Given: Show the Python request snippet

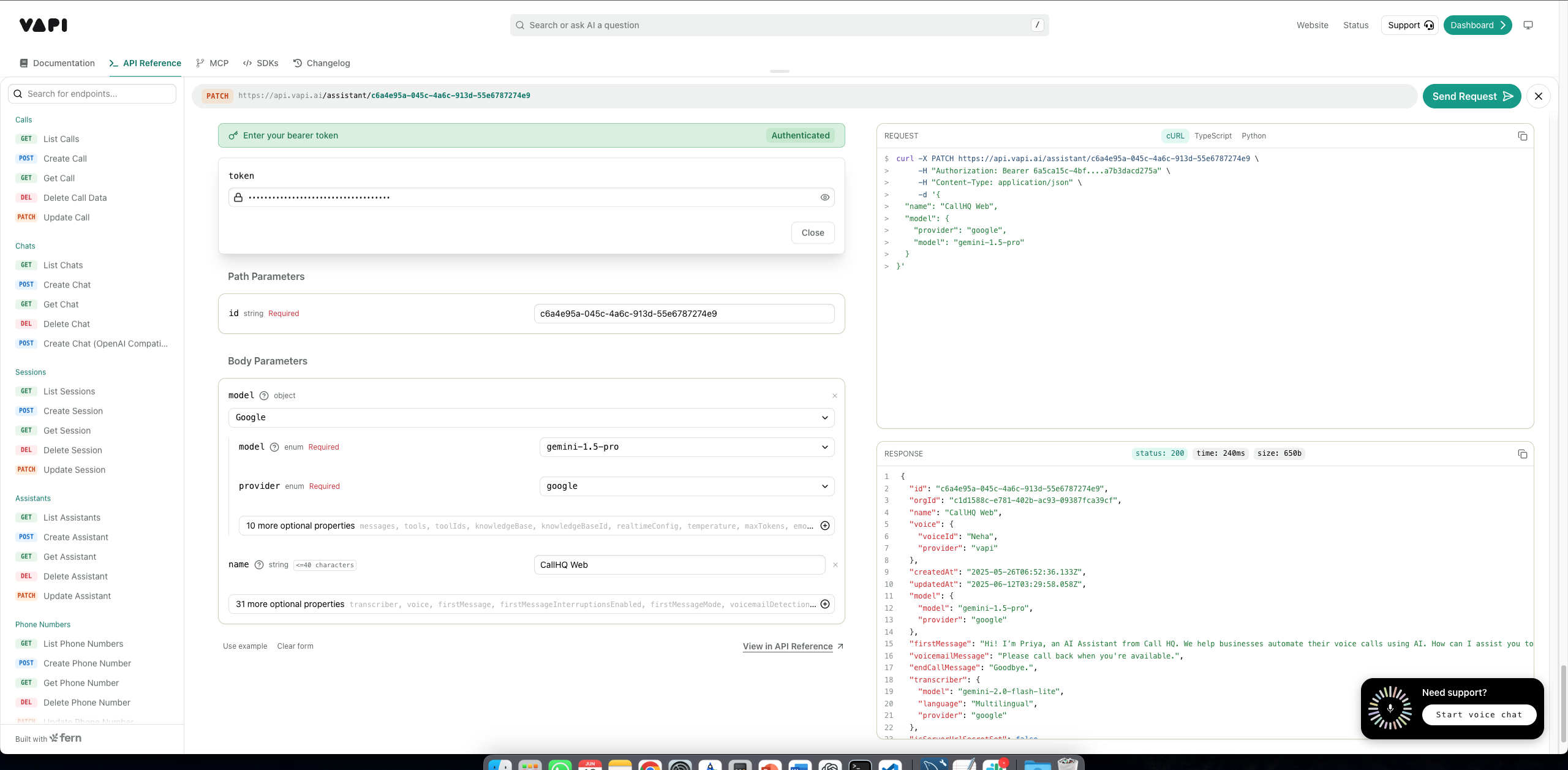Looking at the screenshot, I should 1254,136.
